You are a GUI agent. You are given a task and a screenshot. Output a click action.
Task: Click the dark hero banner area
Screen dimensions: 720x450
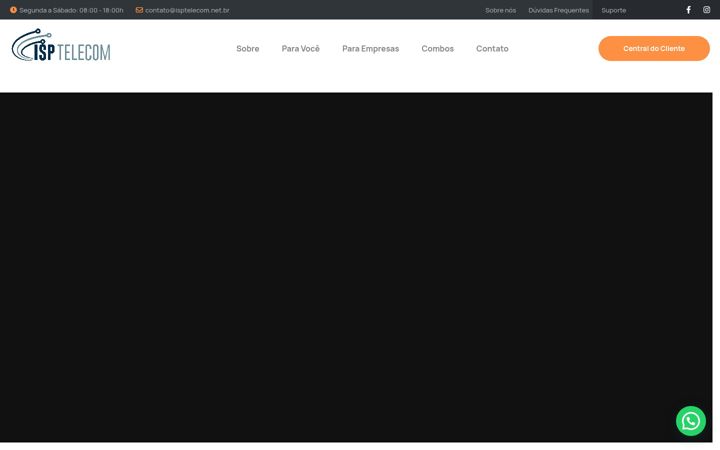point(356,267)
